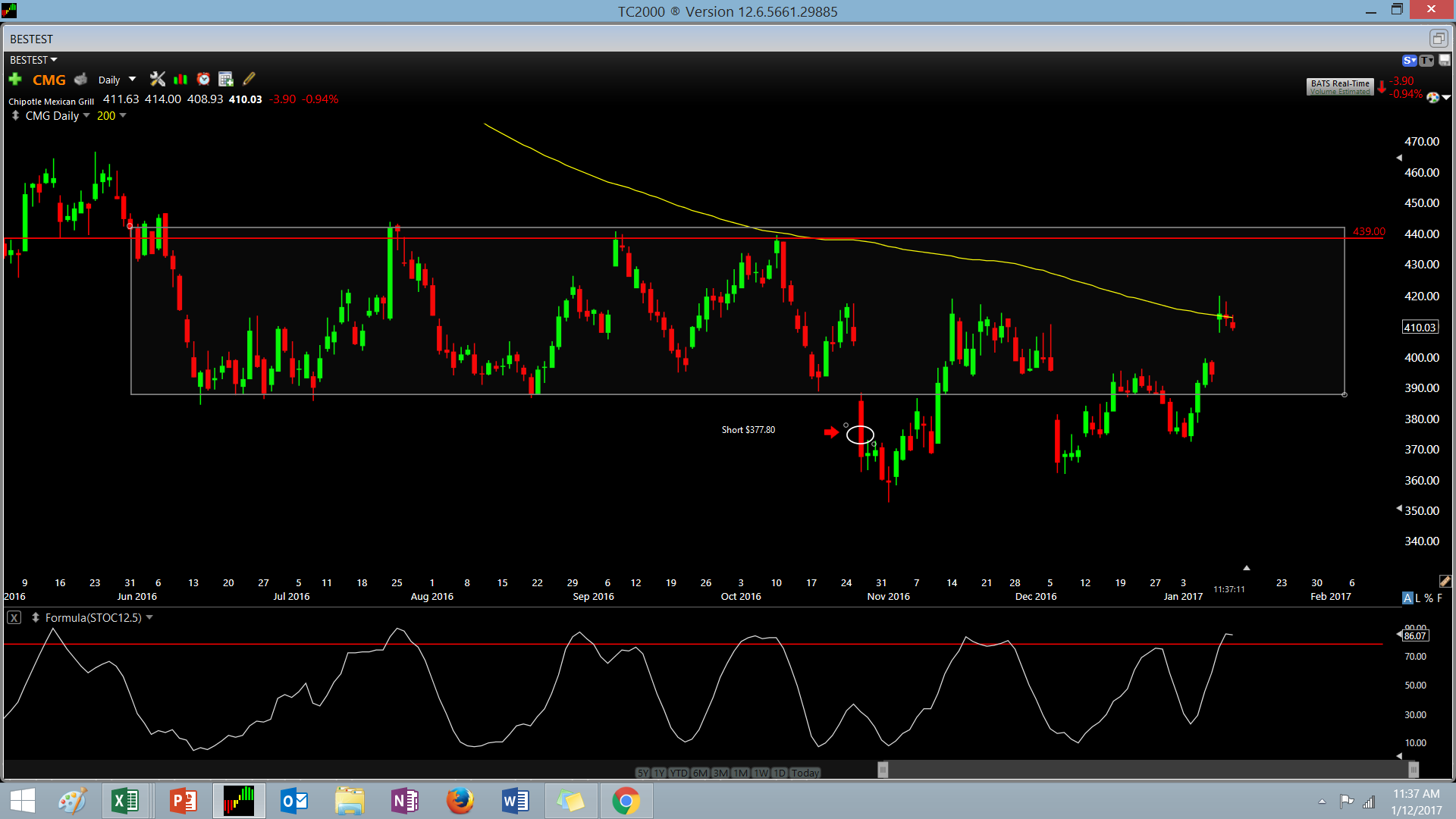Click the CMG Daily move plot arrows
Screen dimensions: 1456x819
[15, 116]
